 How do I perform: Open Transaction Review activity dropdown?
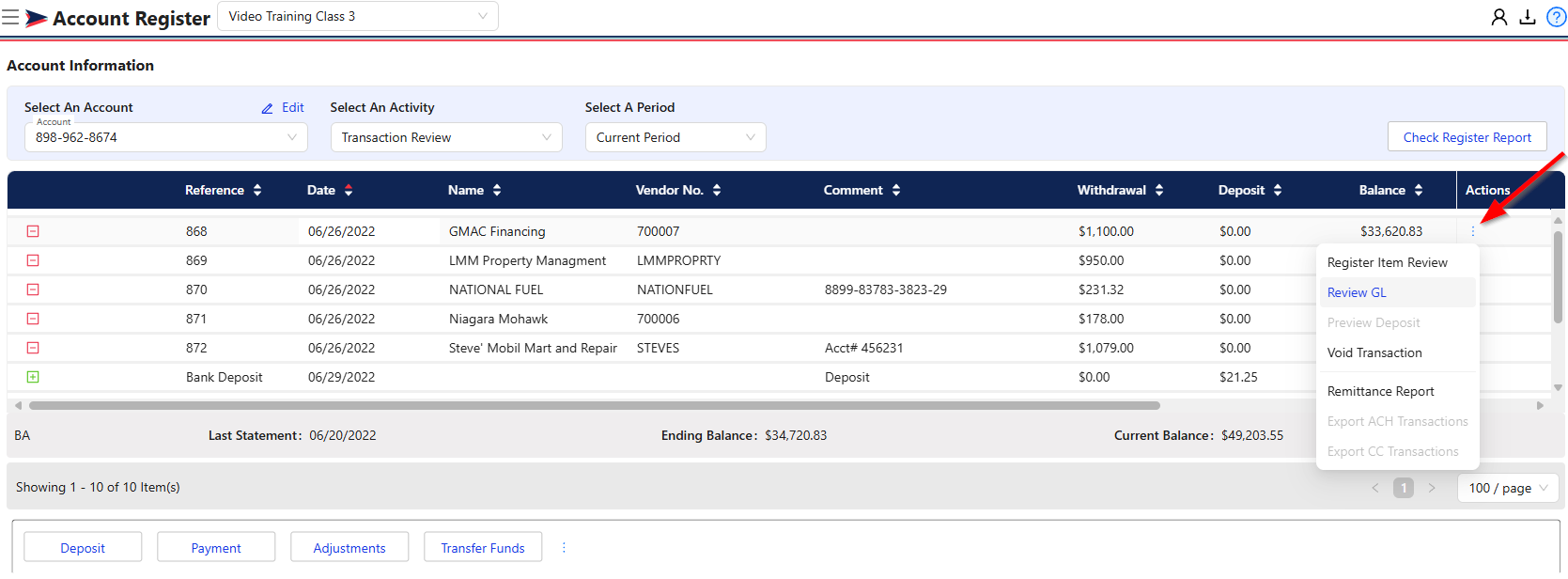pos(446,137)
